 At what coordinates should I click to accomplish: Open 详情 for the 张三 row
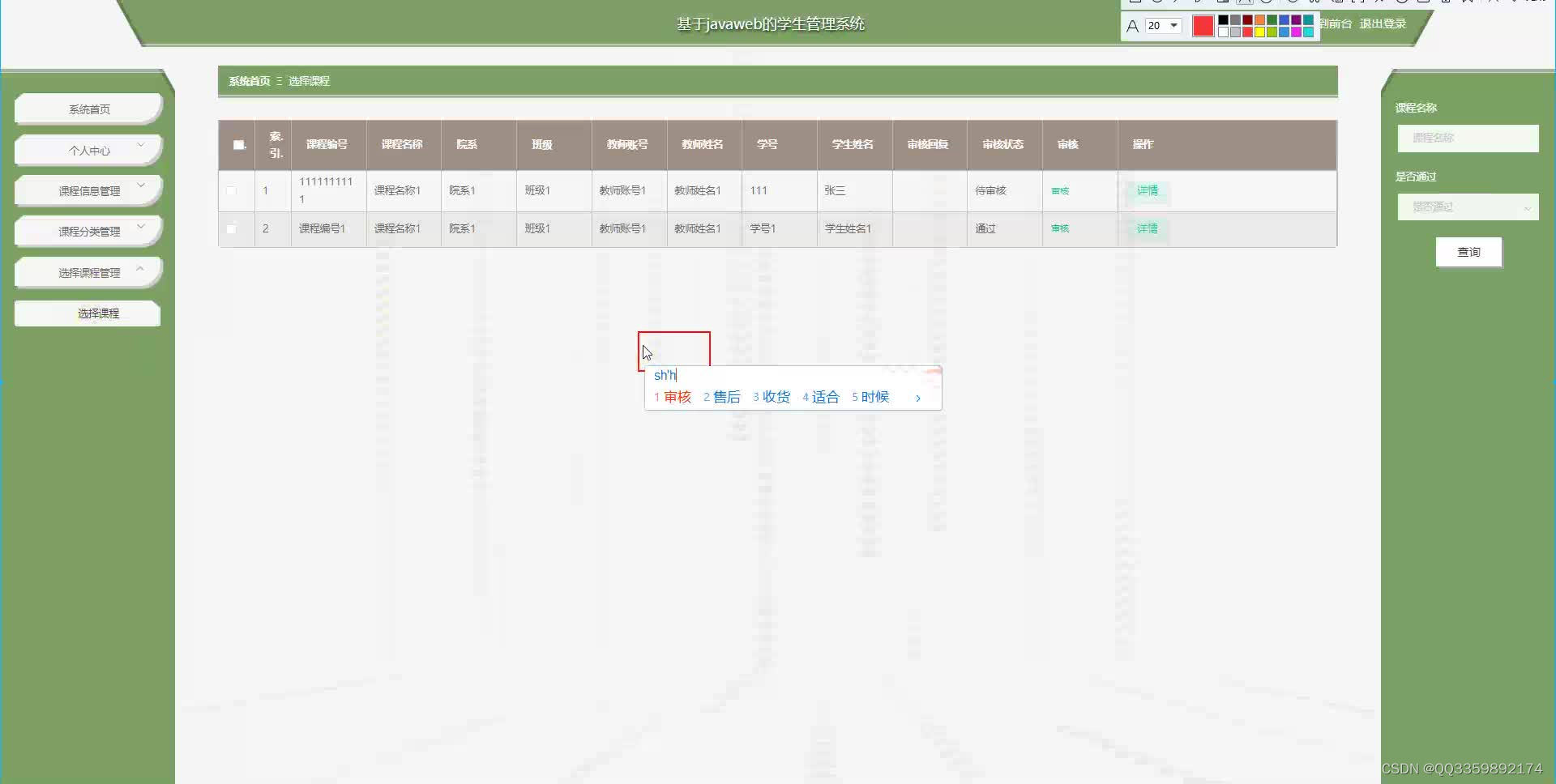click(x=1147, y=190)
